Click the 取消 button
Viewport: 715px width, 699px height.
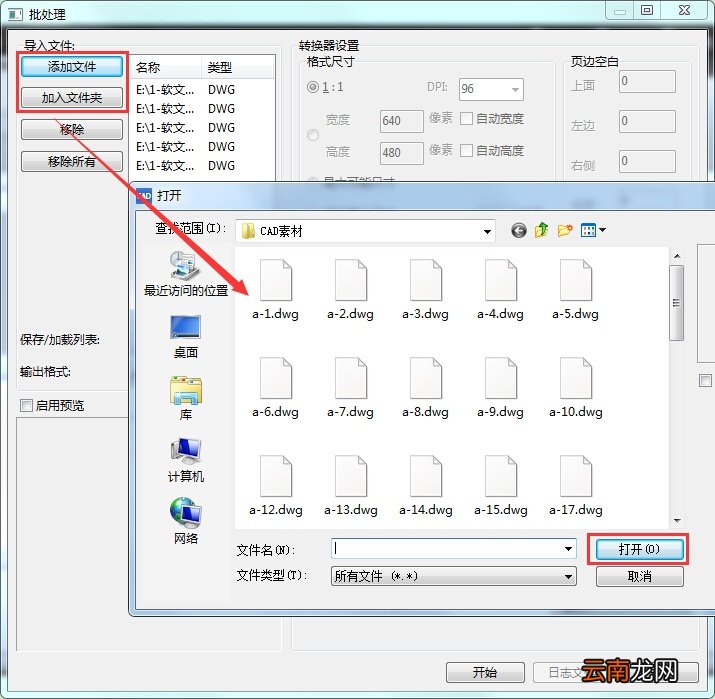tap(639, 577)
